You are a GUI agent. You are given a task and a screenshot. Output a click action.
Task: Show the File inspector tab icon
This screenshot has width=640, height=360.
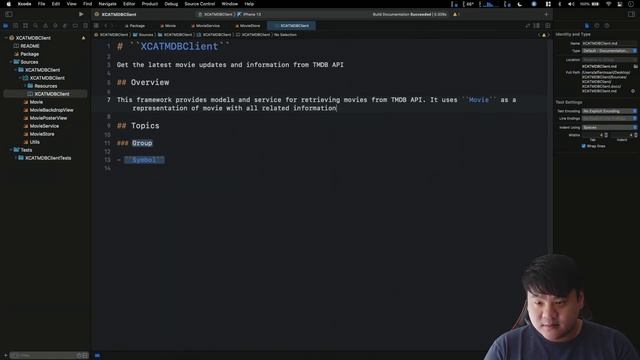pyautogui.click(x=587, y=25)
